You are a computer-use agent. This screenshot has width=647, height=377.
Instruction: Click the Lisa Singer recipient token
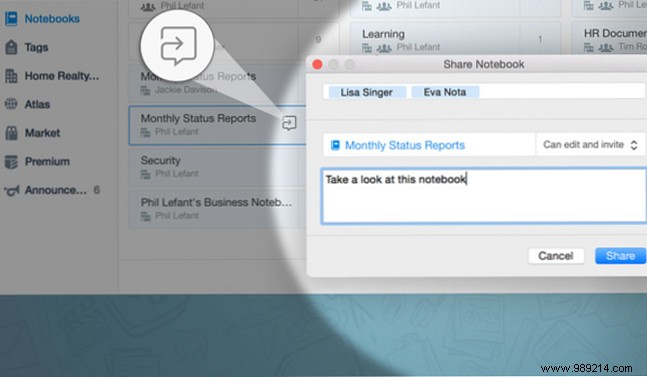366,92
